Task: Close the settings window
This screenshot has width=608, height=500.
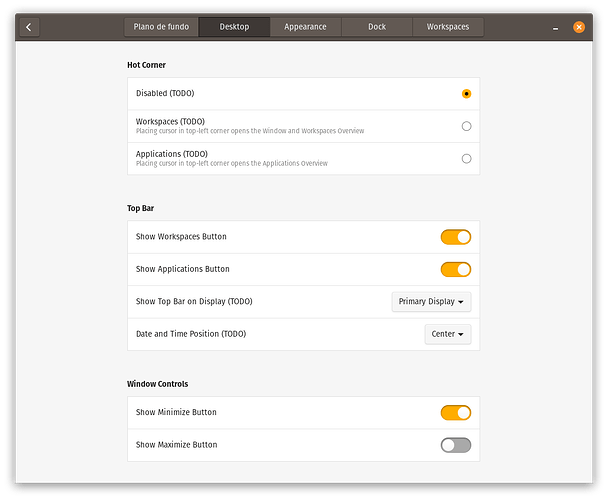Action: tap(579, 27)
